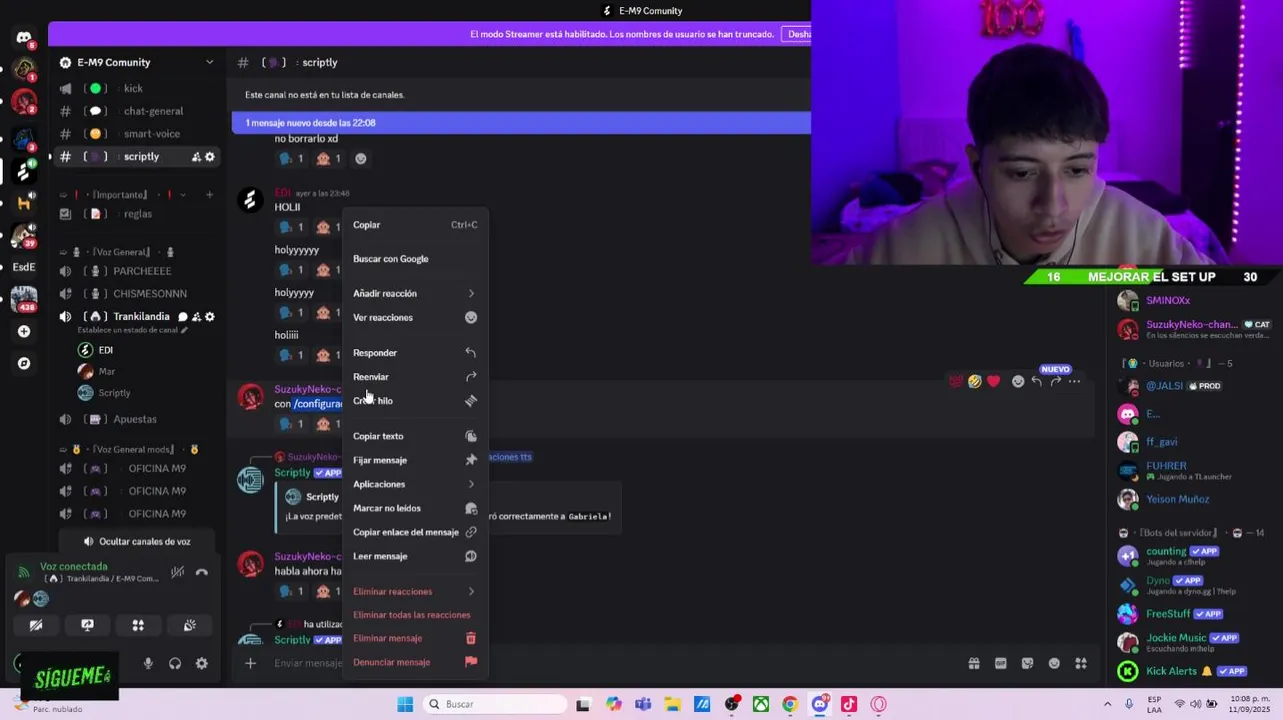
Task: Click member Yeison Muñoz in list
Action: 1178,499
